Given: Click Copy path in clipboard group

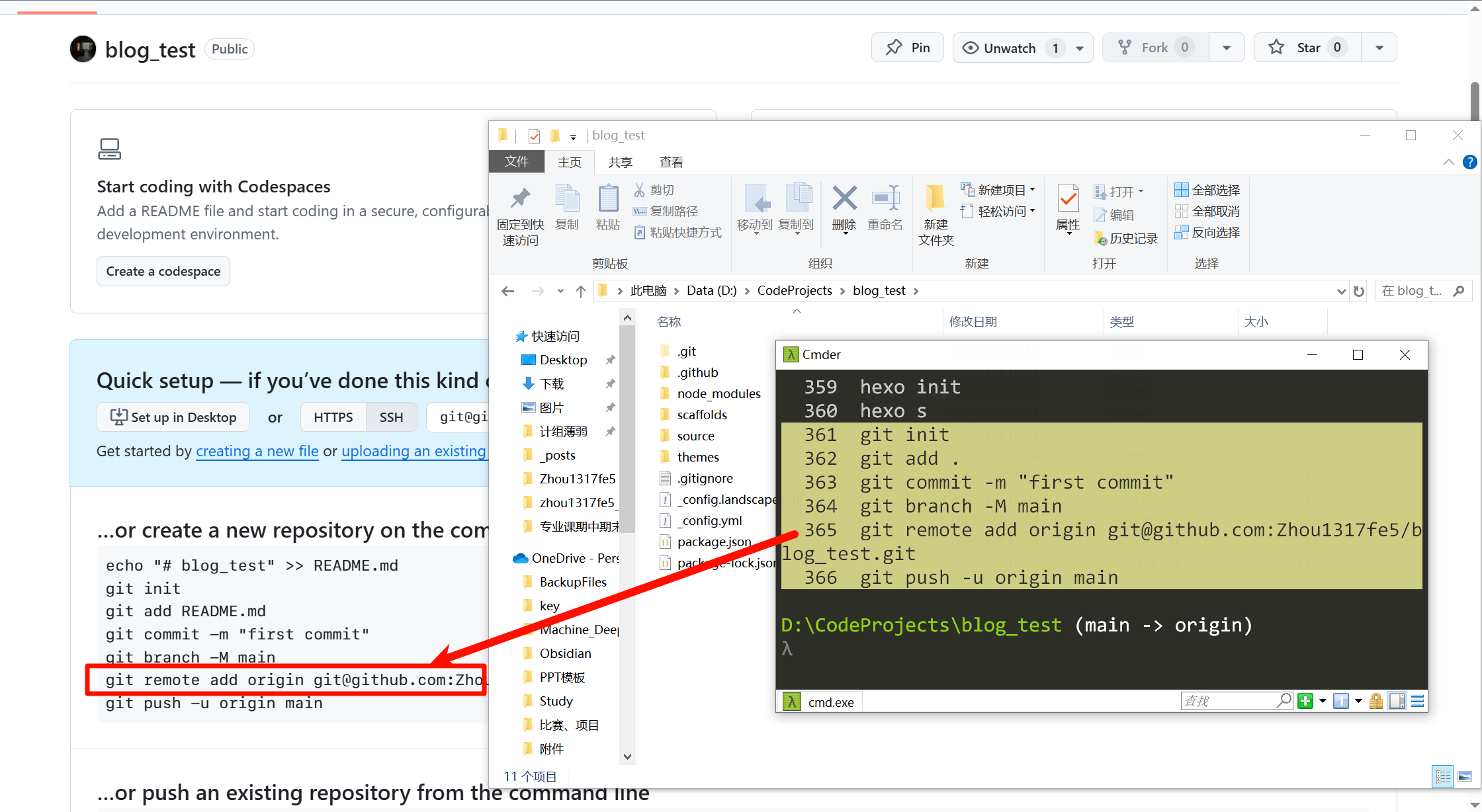Looking at the screenshot, I should pos(666,212).
